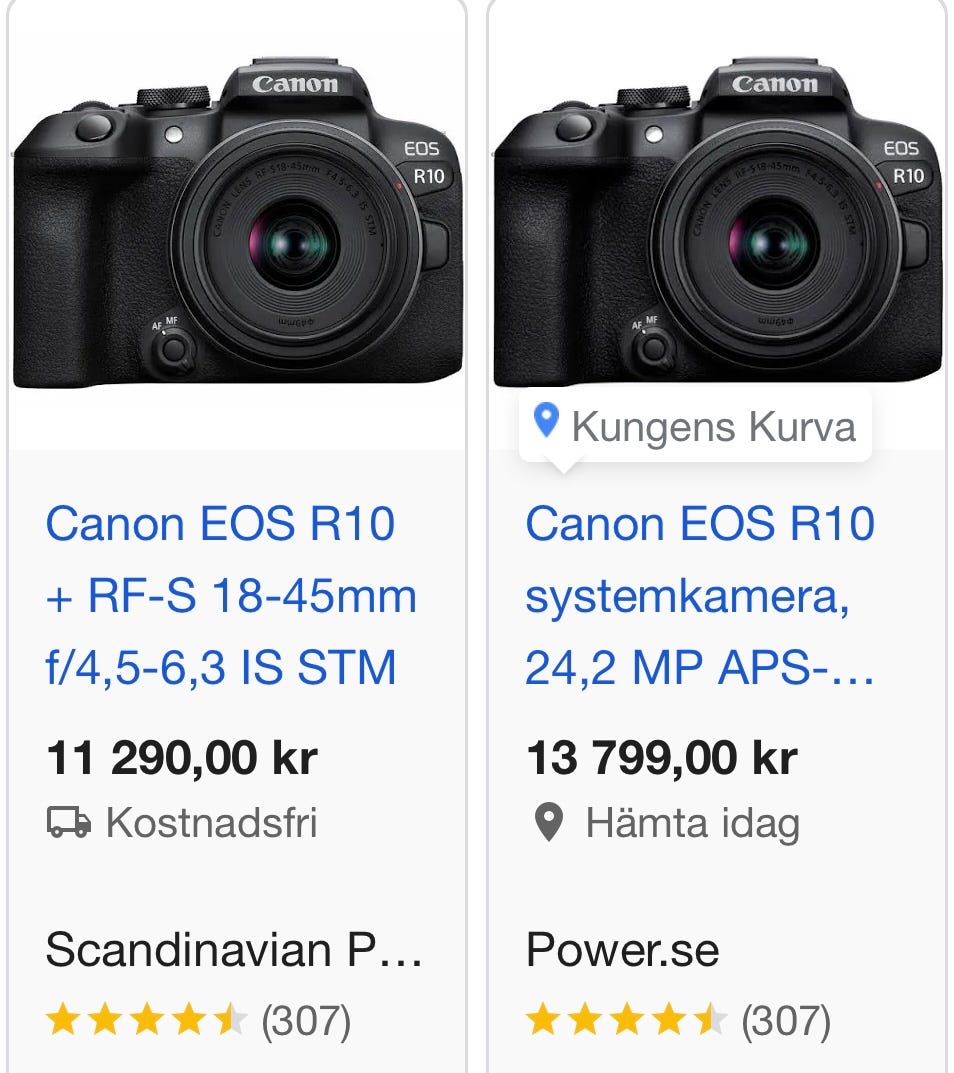Click the Canon logo on the left camera photo
The width and height of the screenshot is (954, 1073).
click(x=294, y=84)
